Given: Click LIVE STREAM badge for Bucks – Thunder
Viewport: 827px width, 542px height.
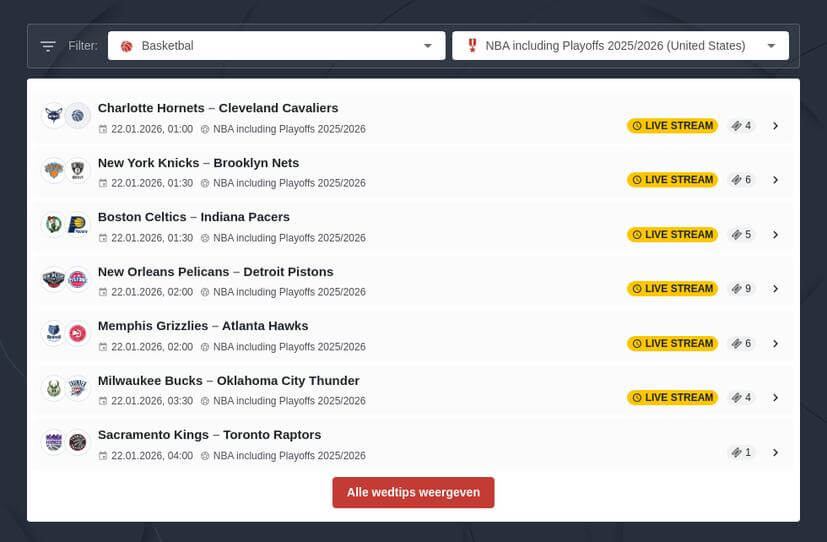Looking at the screenshot, I should [x=672, y=398].
